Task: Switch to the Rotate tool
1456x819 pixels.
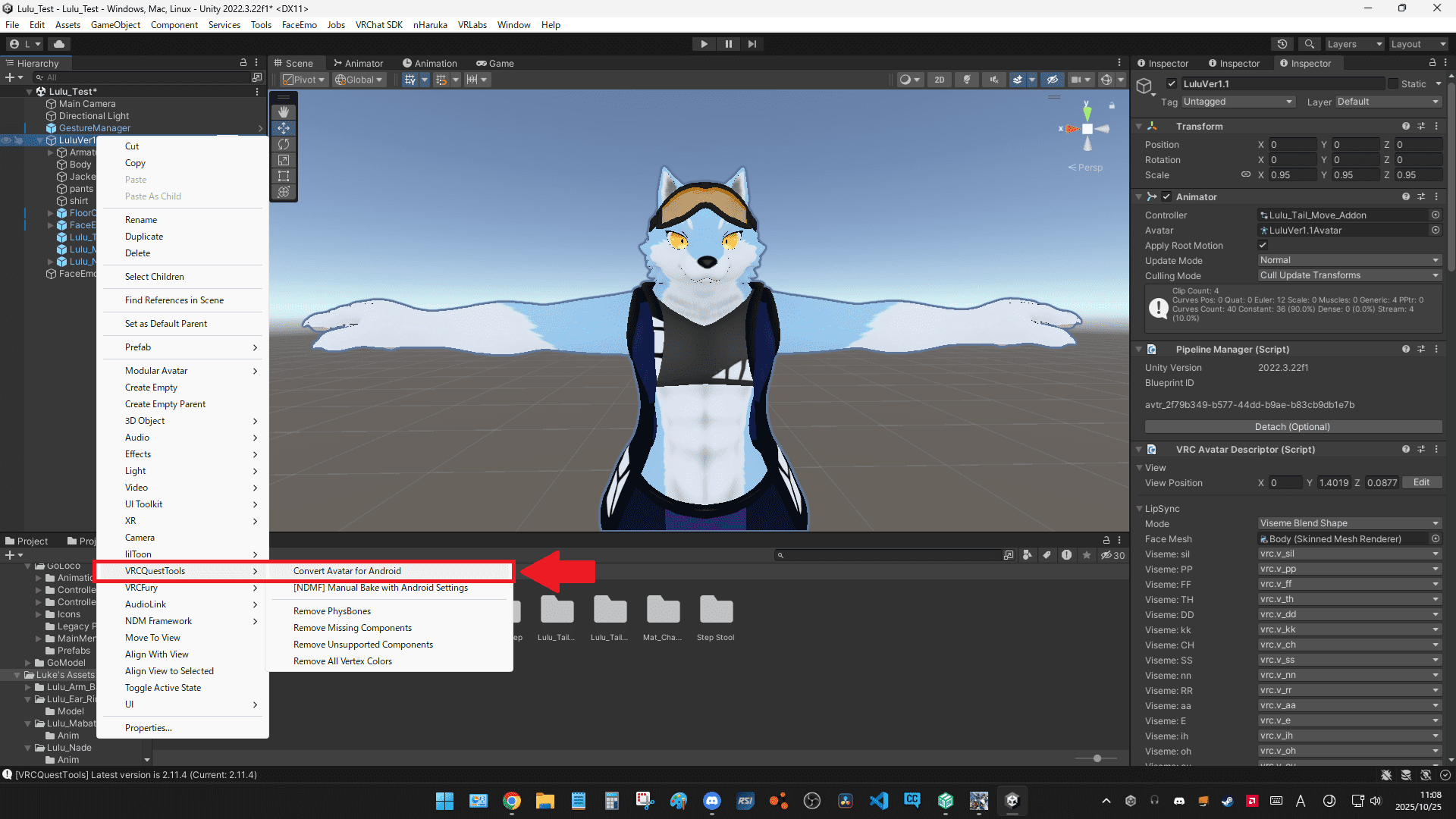Action: pyautogui.click(x=284, y=144)
